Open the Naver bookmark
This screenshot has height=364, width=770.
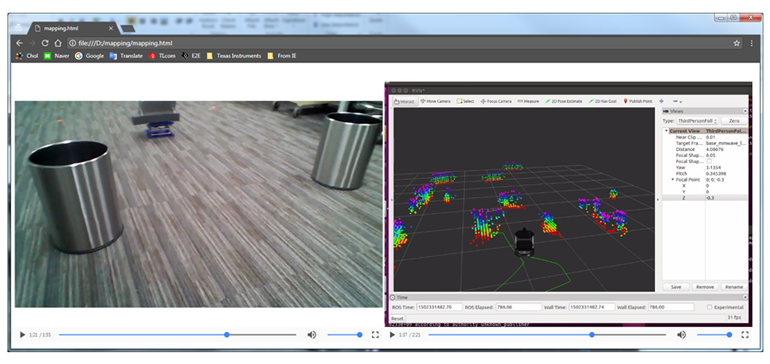click(x=56, y=56)
